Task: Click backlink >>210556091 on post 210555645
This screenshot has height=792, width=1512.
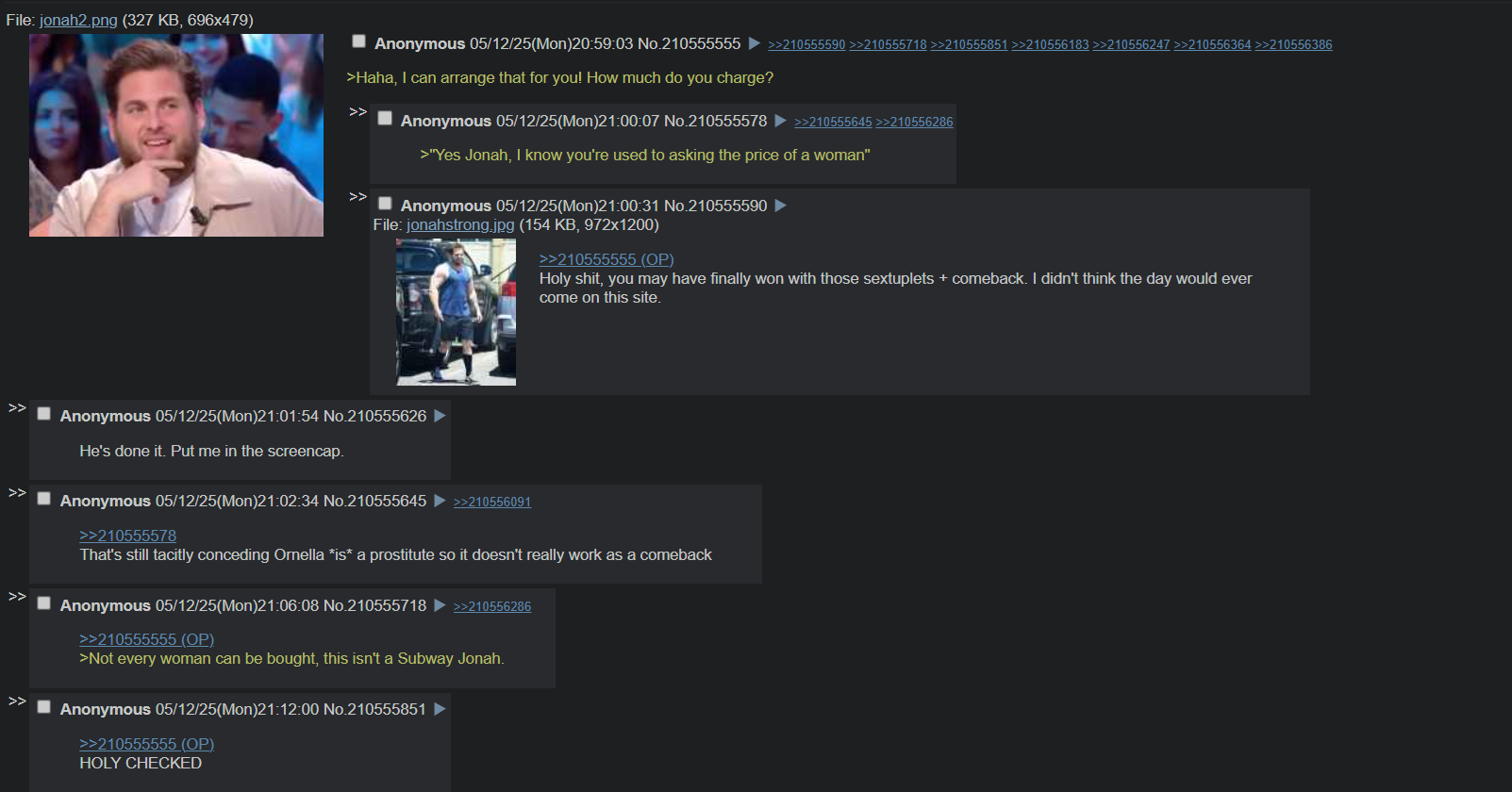Action: coord(492,502)
